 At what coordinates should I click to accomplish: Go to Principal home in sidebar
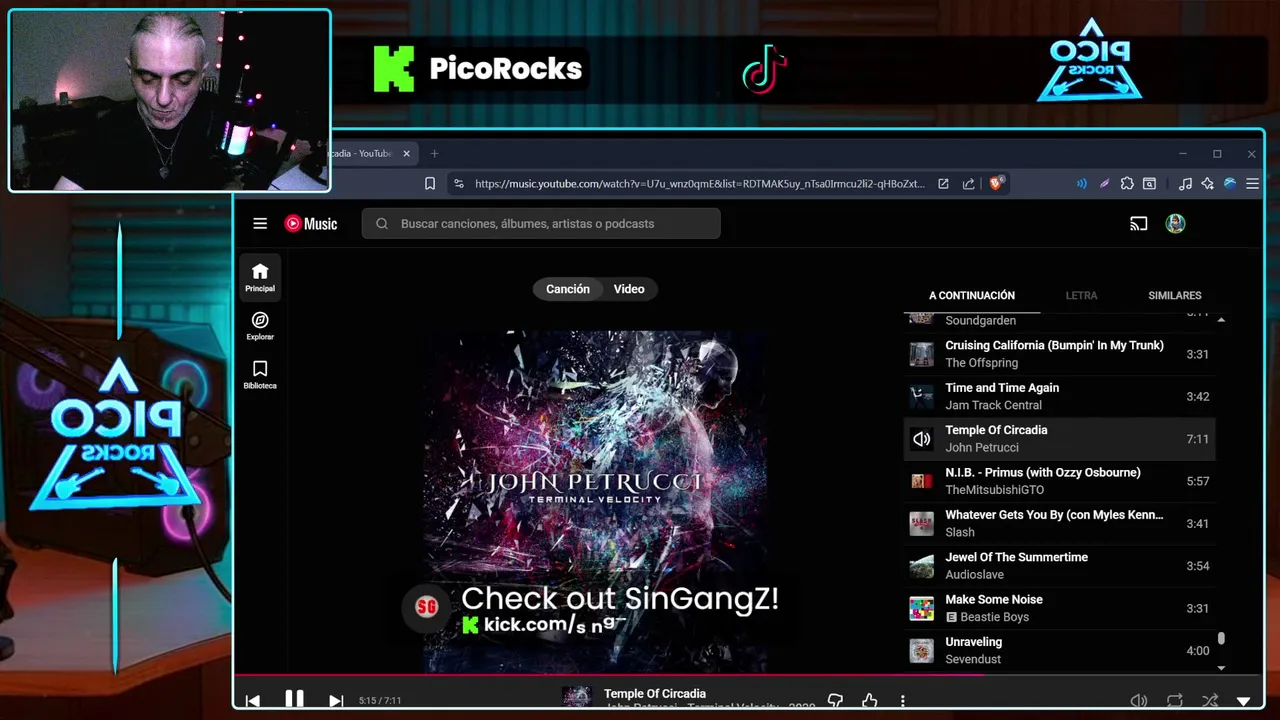(x=260, y=277)
